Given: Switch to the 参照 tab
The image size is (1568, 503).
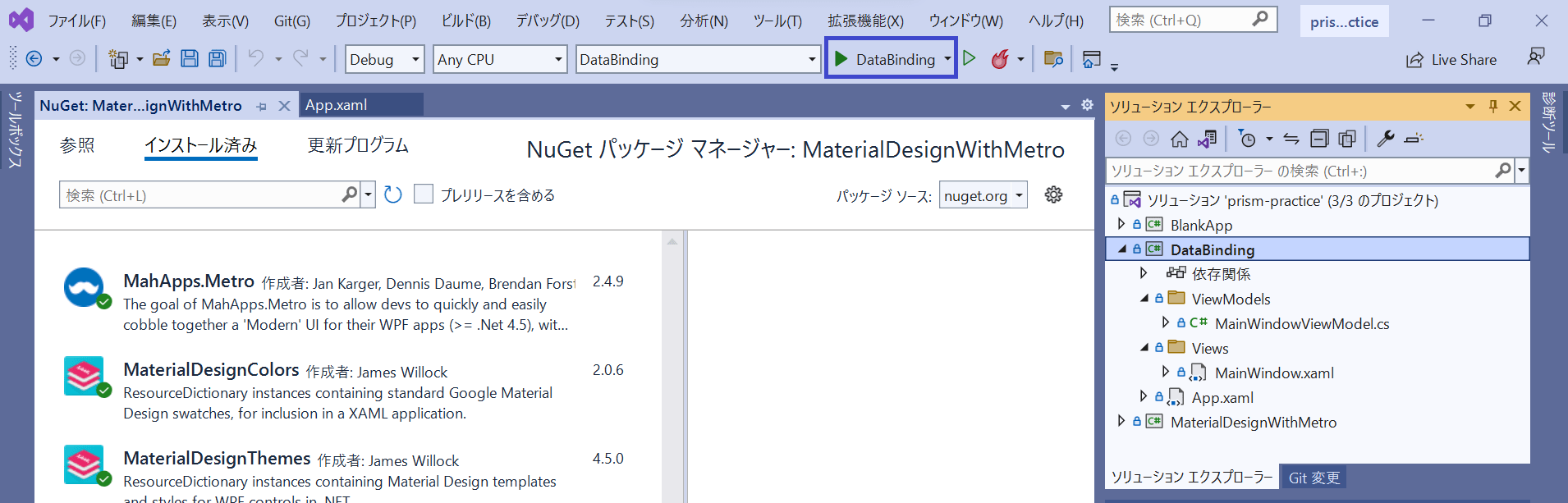Looking at the screenshot, I should pyautogui.click(x=77, y=145).
